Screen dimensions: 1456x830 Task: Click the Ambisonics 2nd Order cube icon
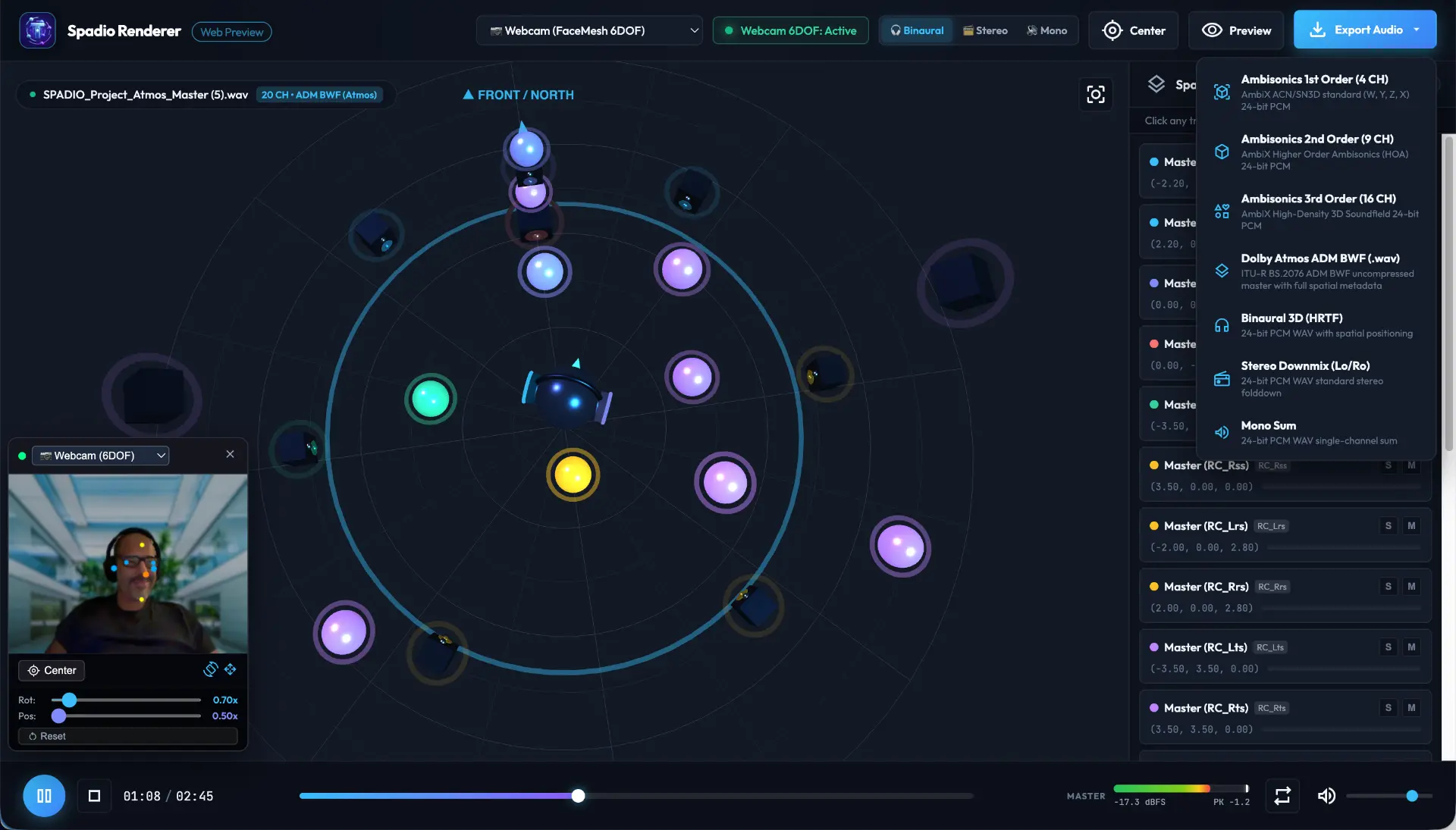[1222, 152]
